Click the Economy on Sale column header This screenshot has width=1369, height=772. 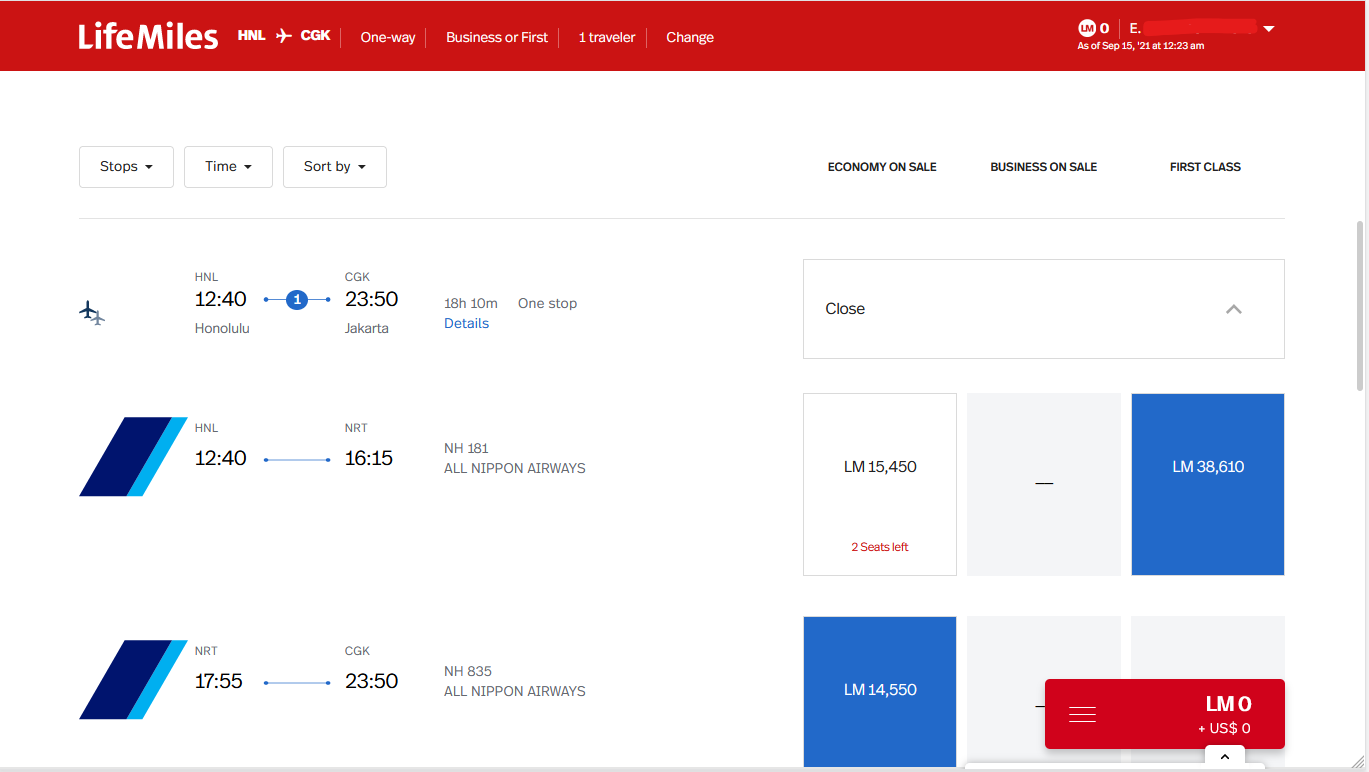click(882, 167)
